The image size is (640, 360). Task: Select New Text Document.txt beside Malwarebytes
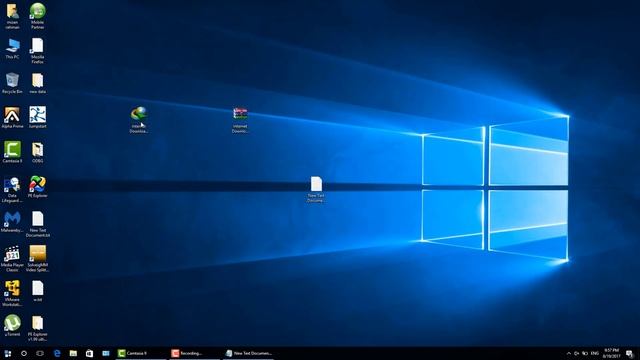pos(38,224)
